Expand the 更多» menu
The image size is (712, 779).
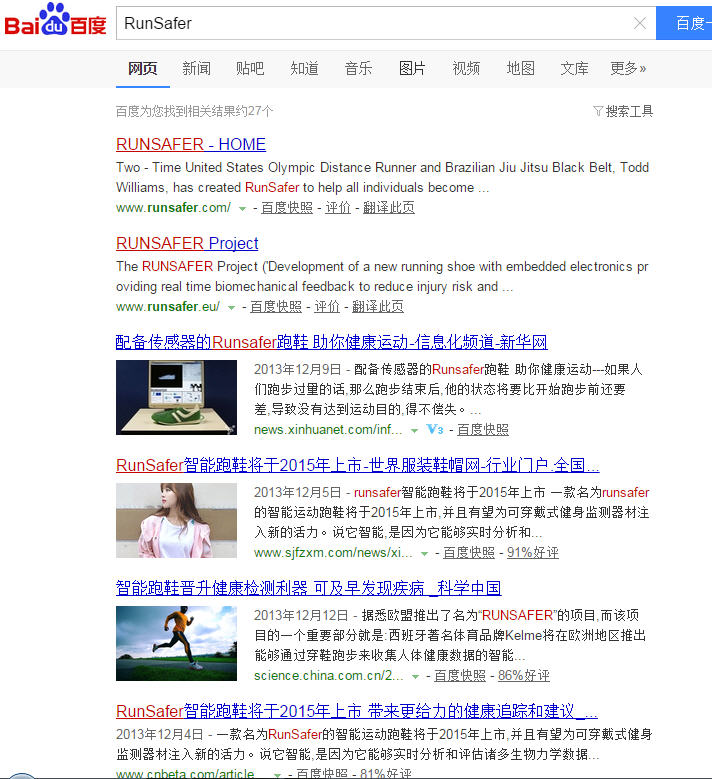tap(628, 69)
